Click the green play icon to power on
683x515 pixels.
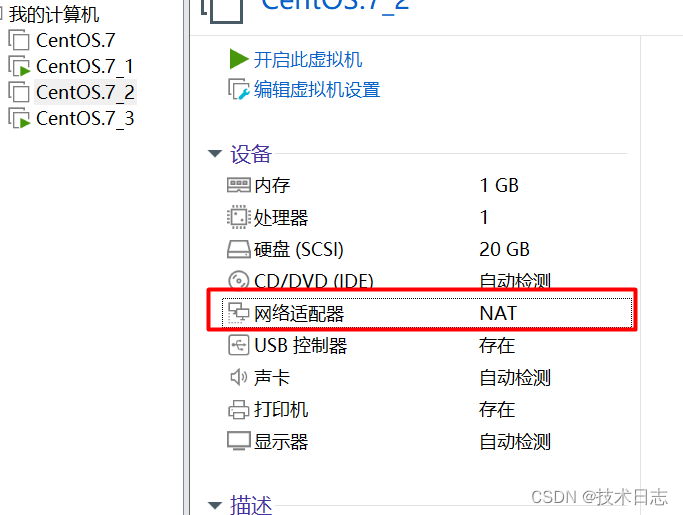[x=239, y=59]
